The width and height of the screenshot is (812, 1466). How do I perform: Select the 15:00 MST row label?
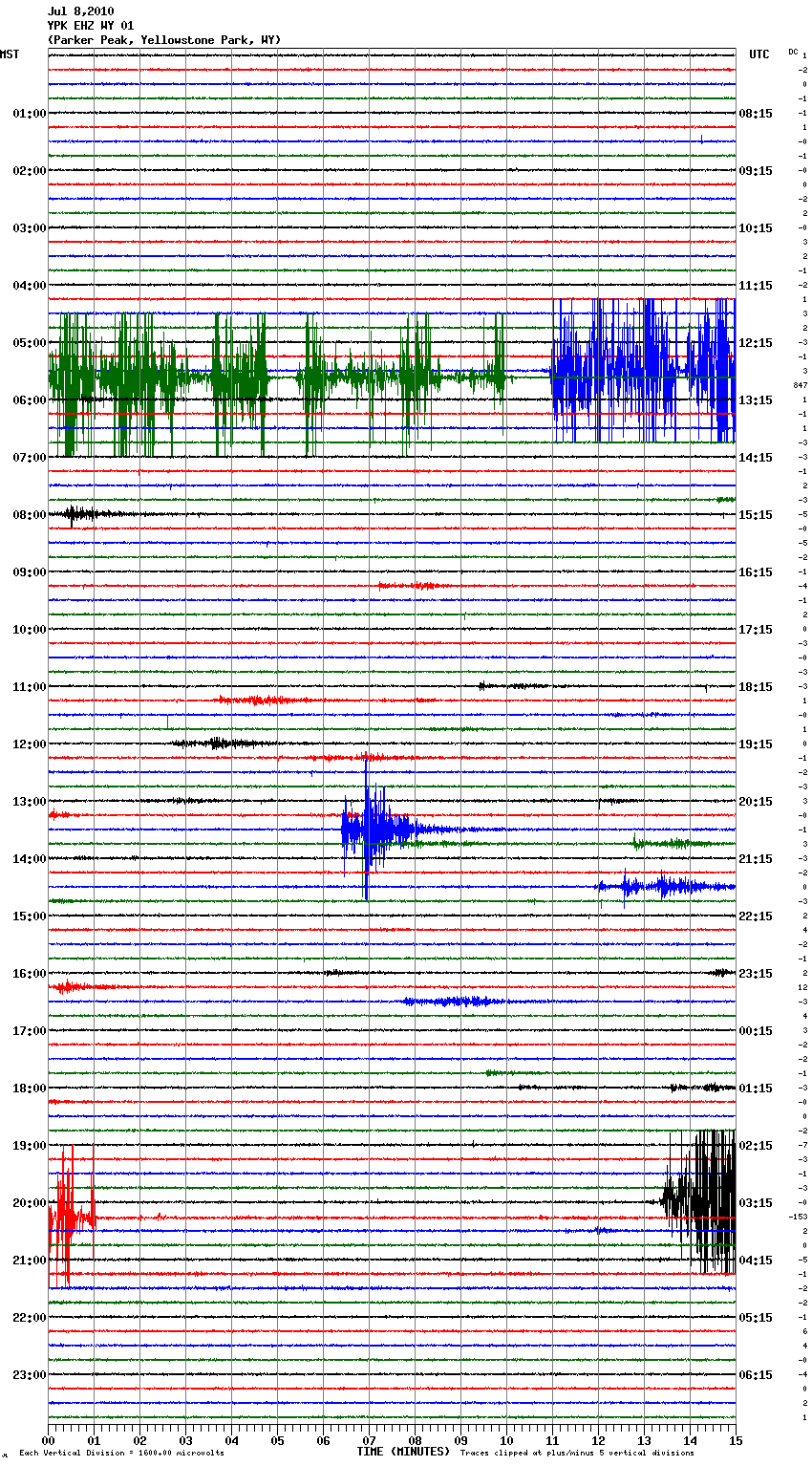[x=30, y=916]
